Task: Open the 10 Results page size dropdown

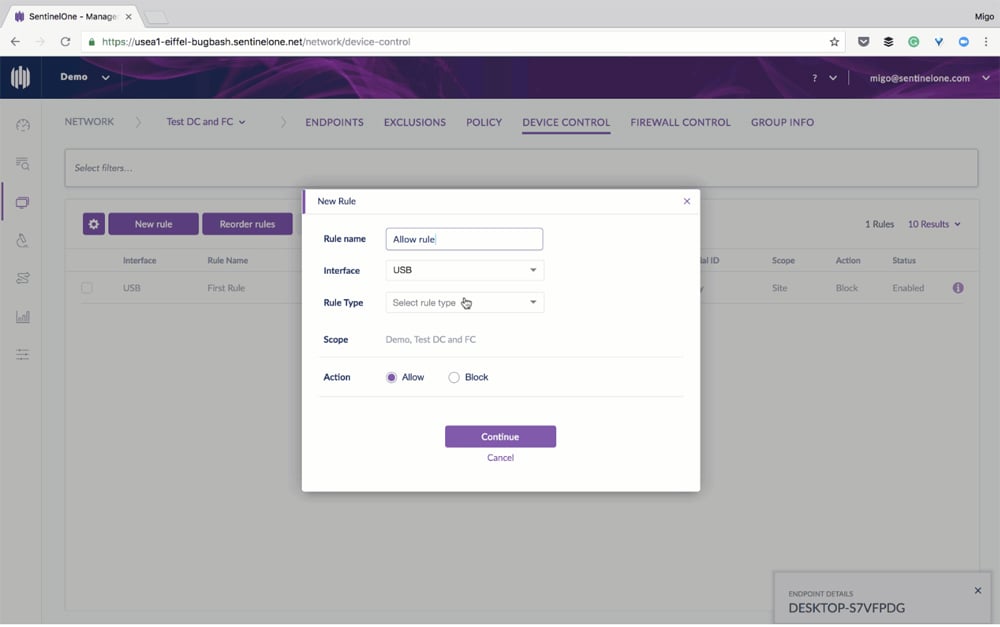Action: tap(934, 224)
